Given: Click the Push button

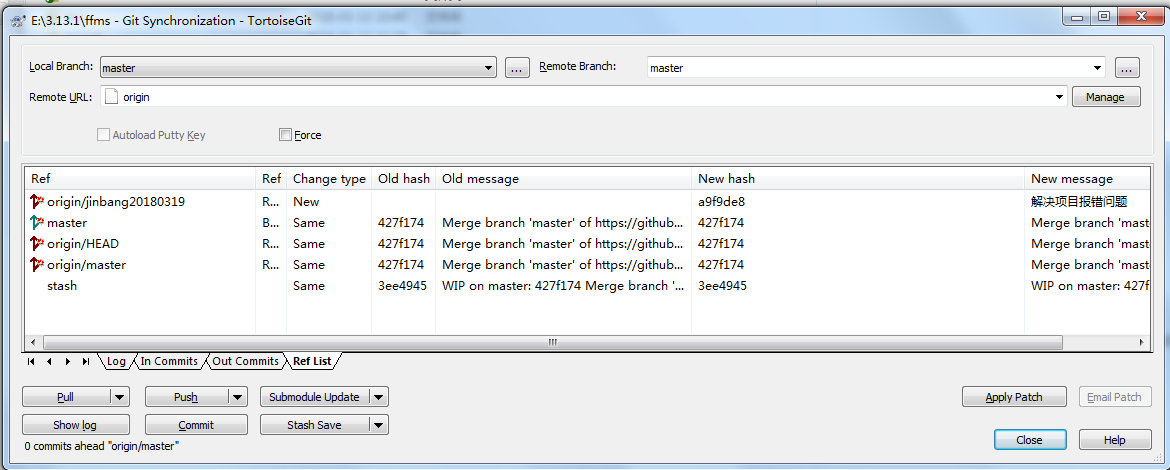Looking at the screenshot, I should click(186, 398).
